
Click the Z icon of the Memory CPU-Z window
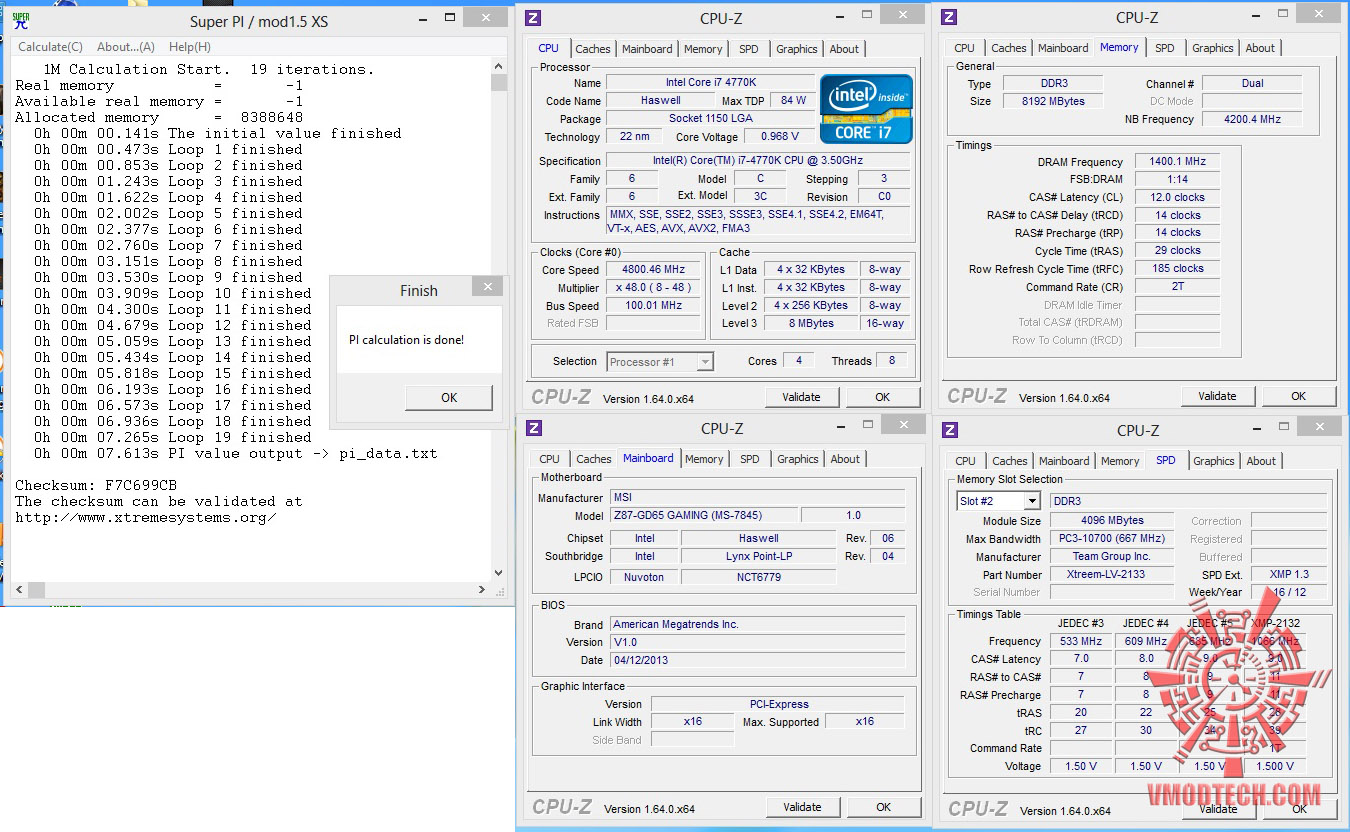pos(950,17)
